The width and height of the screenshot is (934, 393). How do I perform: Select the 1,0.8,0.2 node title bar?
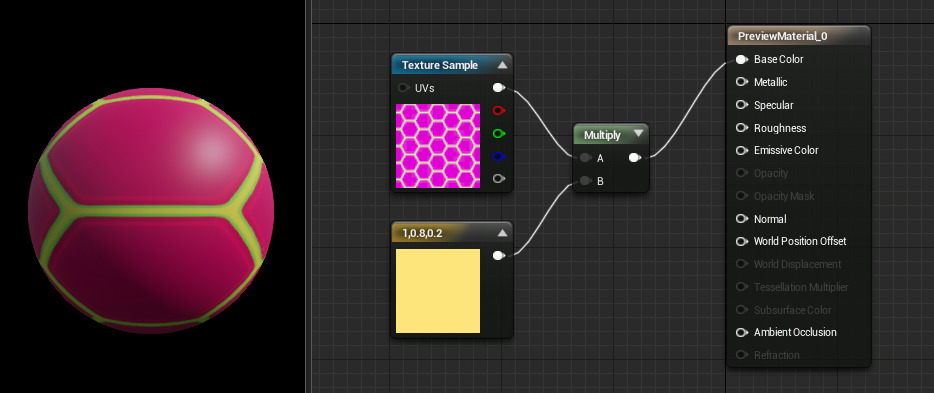pos(452,233)
